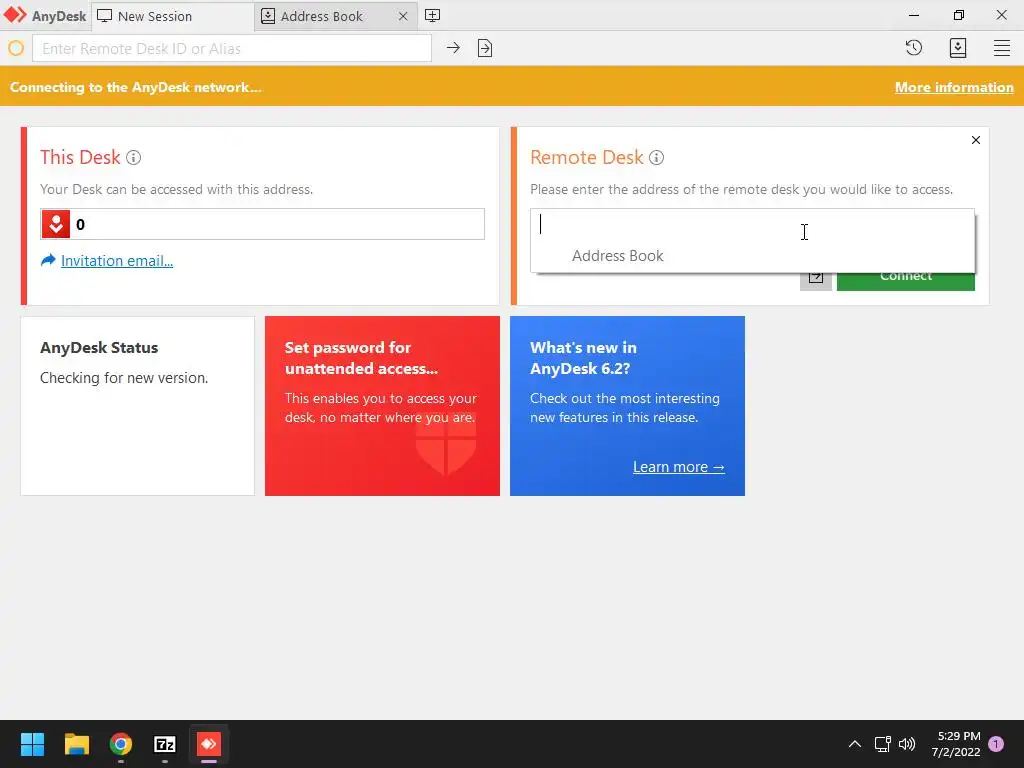This screenshot has width=1024, height=768.
Task: Open the volume tray icon
Action: pos(907,744)
